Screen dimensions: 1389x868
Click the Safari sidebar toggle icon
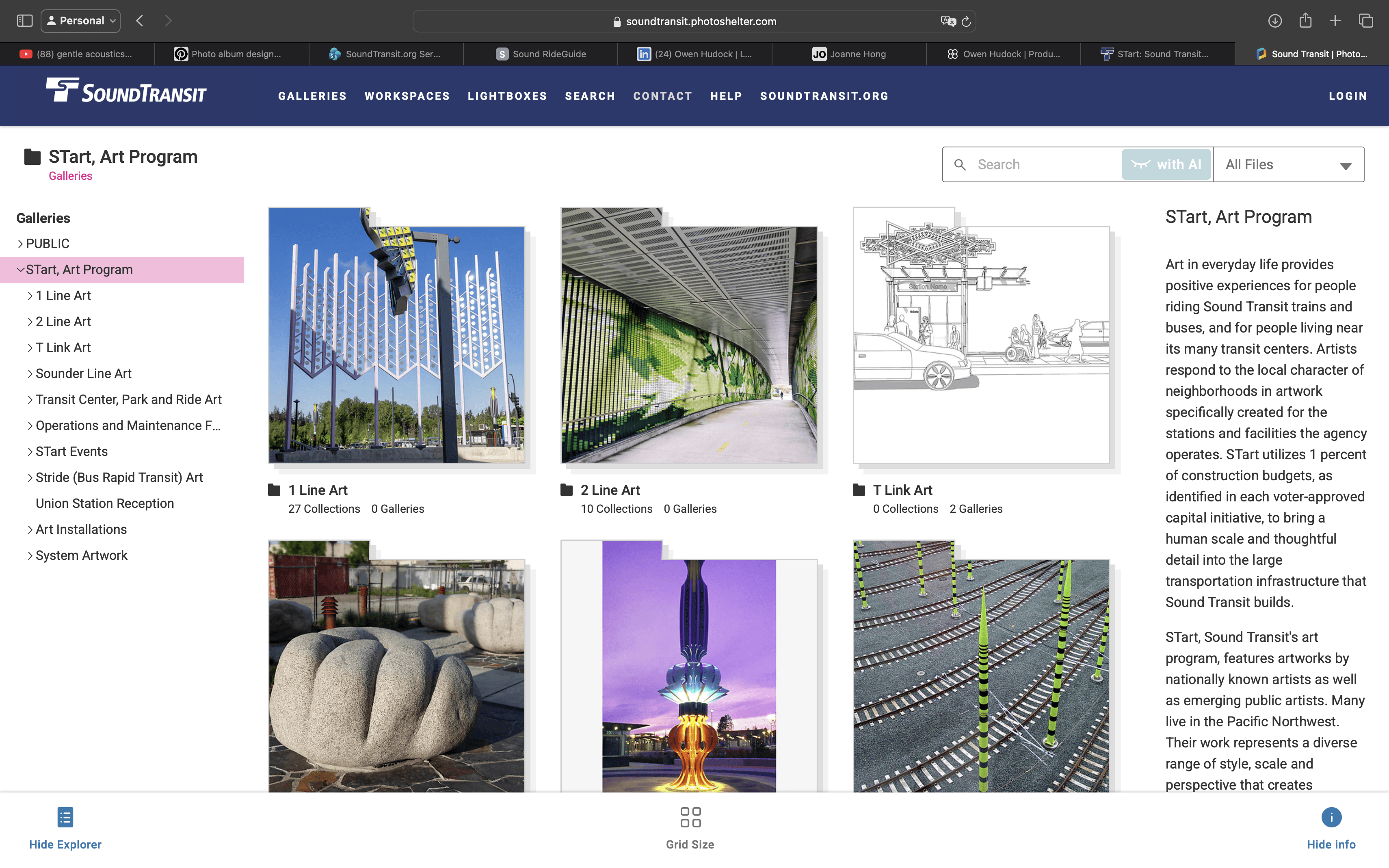tap(25, 21)
